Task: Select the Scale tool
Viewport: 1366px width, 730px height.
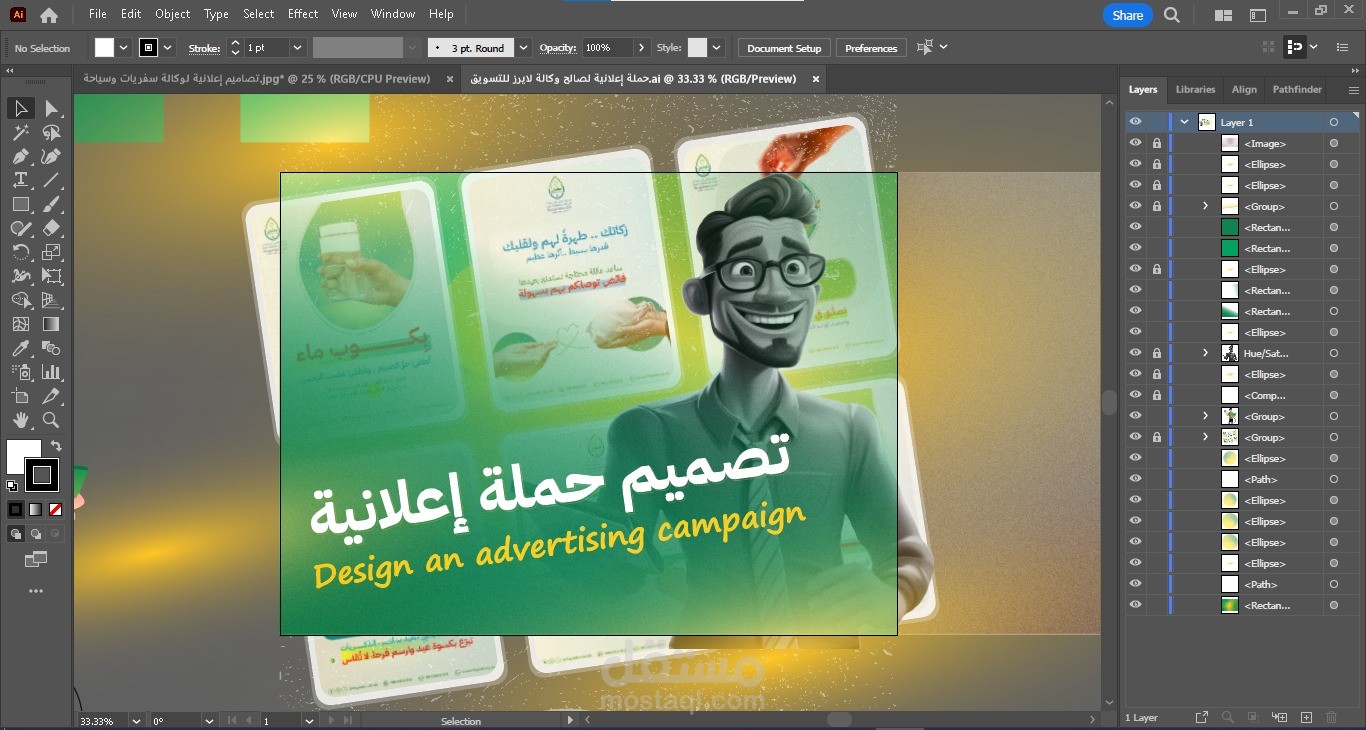Action: click(52, 252)
